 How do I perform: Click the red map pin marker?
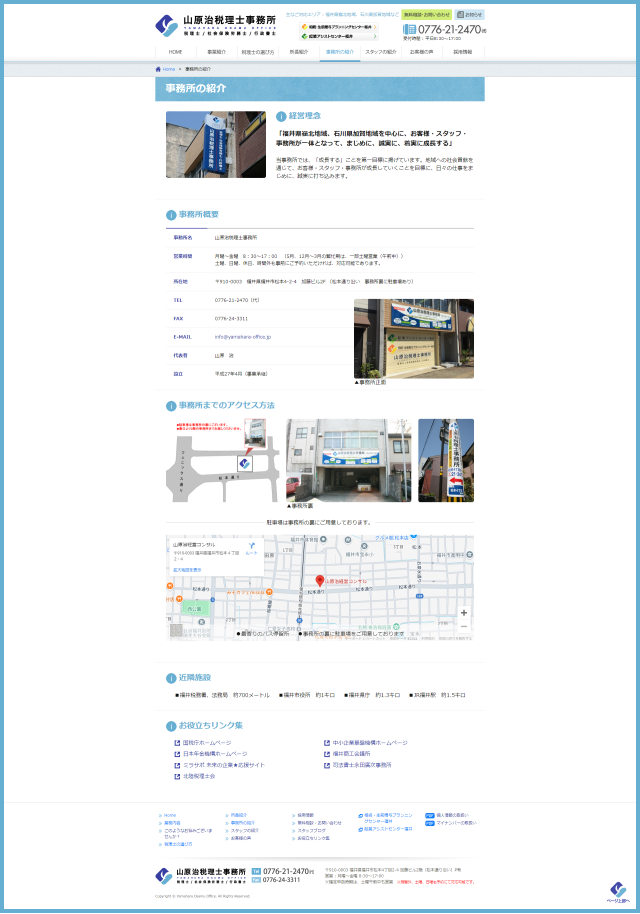tap(320, 580)
